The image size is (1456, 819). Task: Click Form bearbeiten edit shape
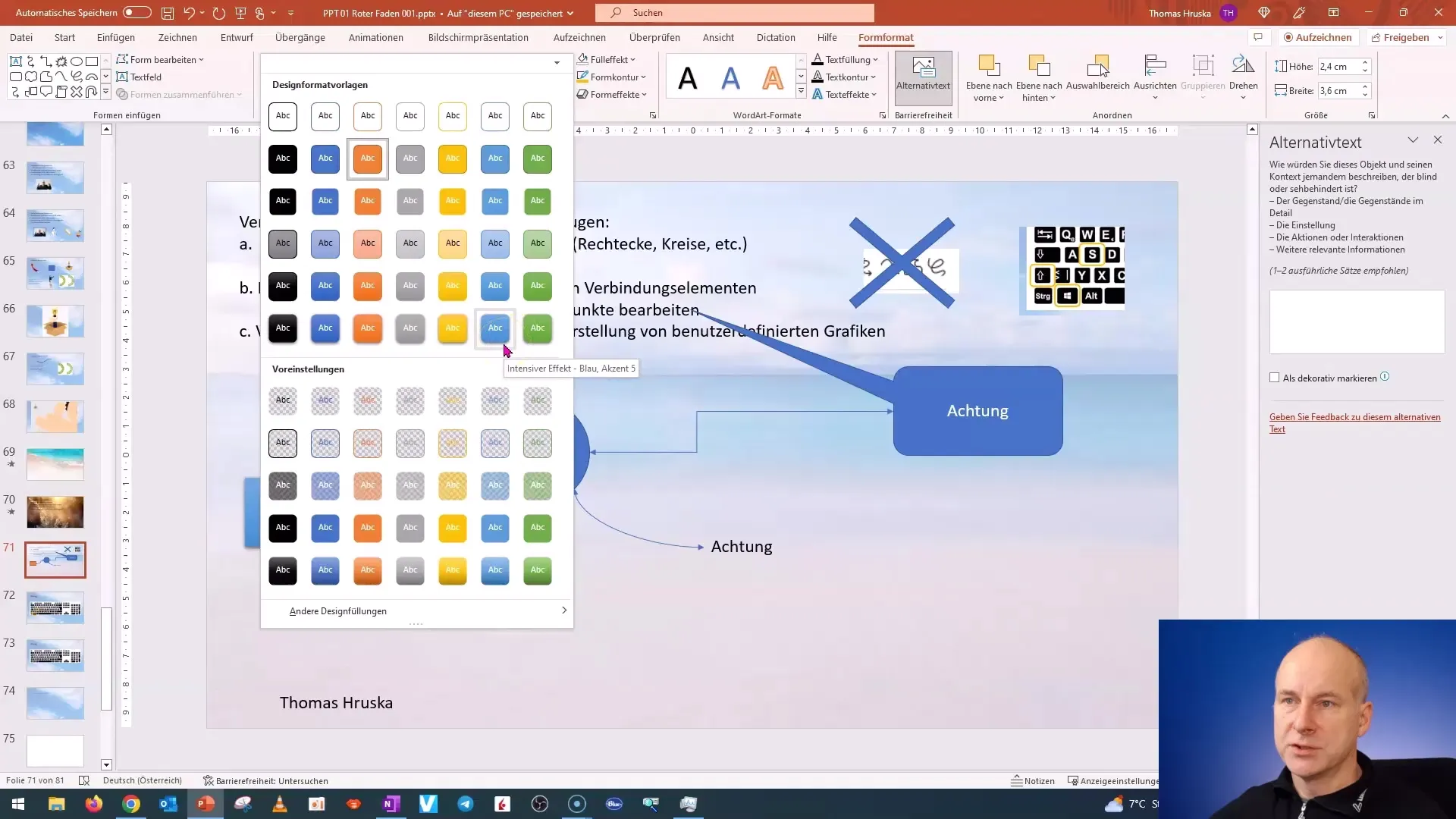tap(160, 60)
